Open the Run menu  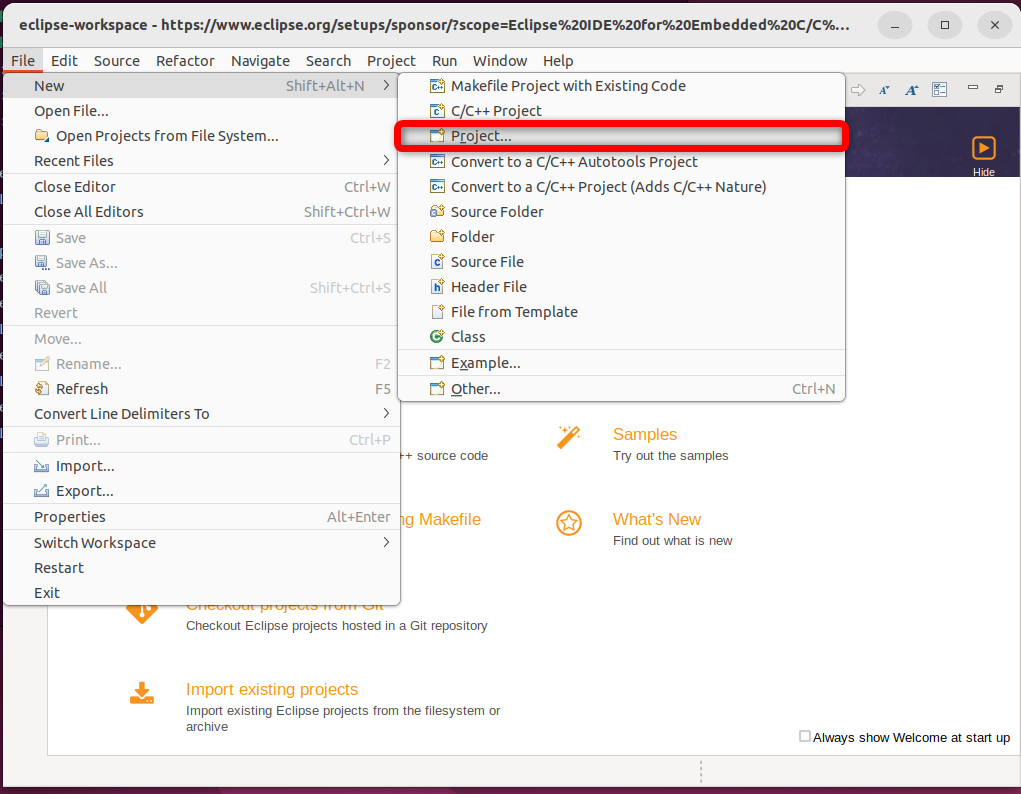click(x=444, y=61)
